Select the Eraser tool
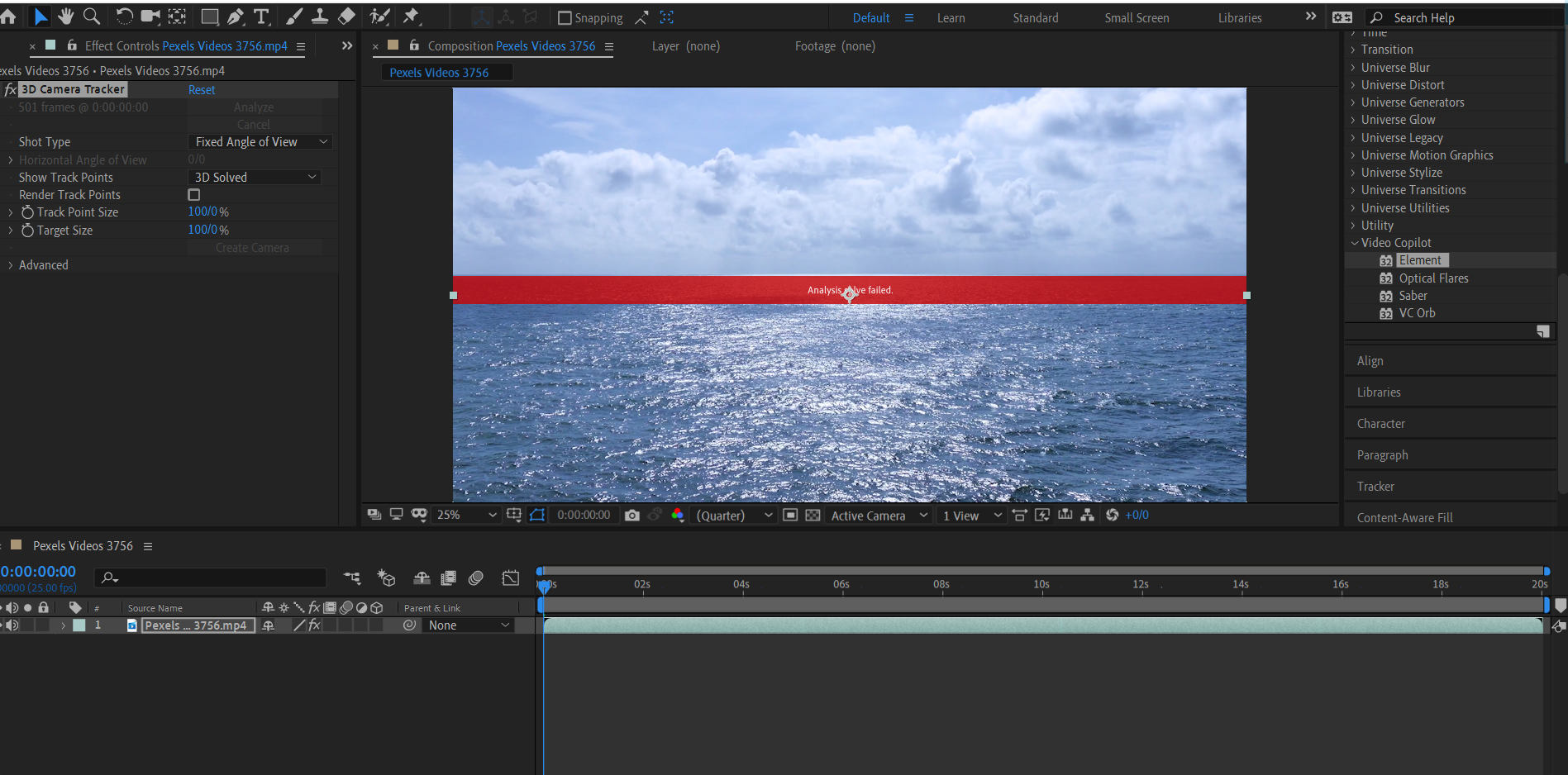1568x775 pixels. click(x=347, y=16)
